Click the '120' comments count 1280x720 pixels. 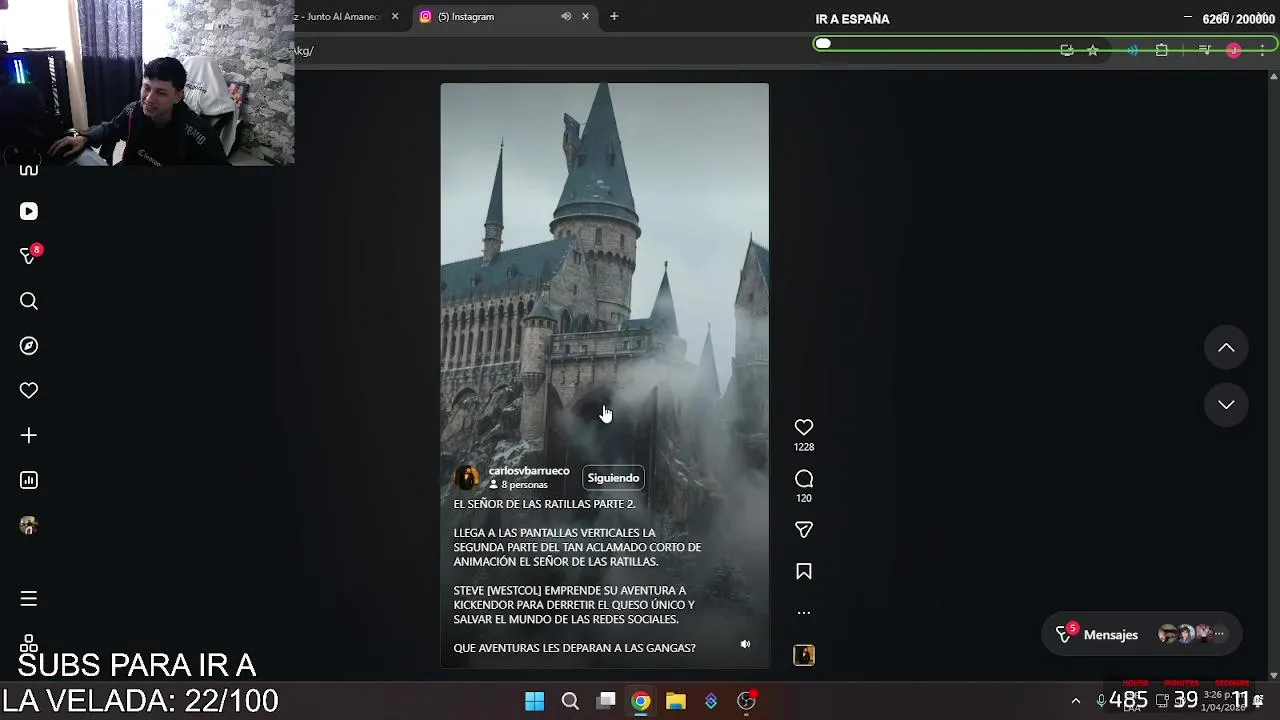coord(804,498)
